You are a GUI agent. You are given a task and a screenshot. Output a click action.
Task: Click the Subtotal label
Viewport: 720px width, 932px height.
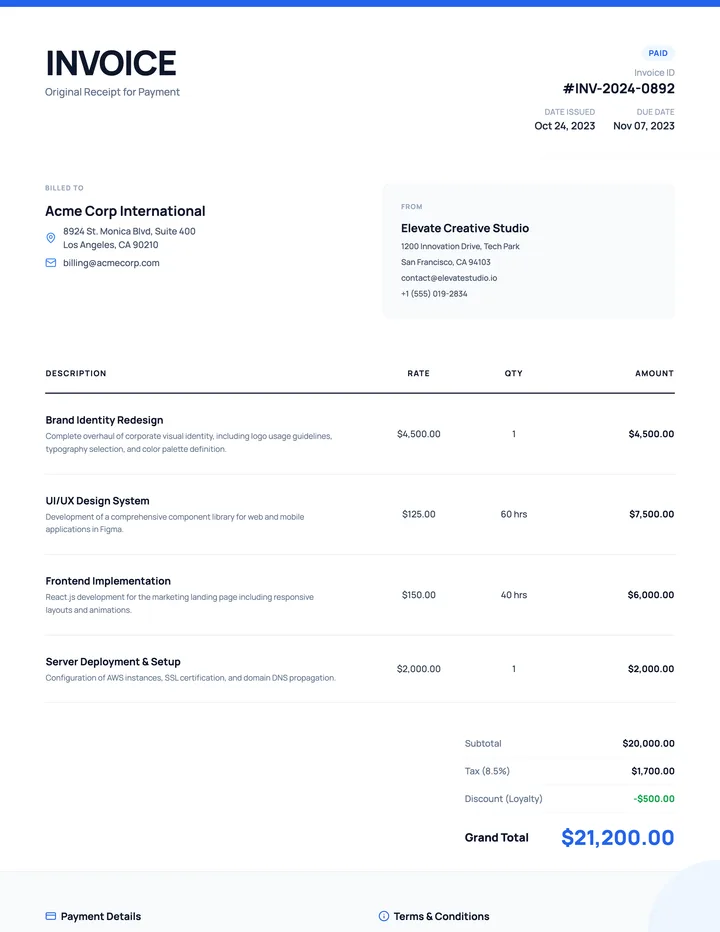(x=483, y=744)
